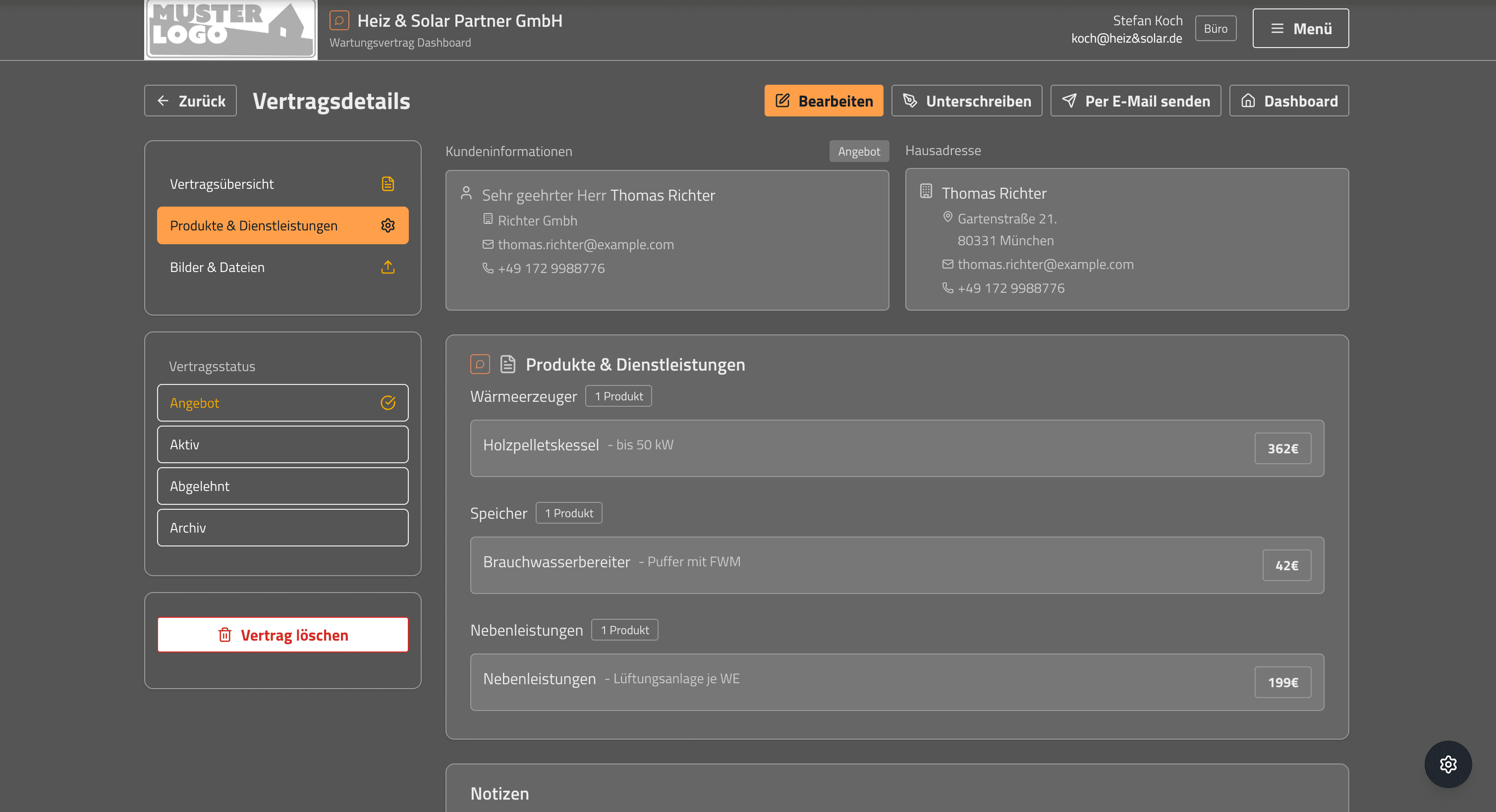Viewport: 1496px width, 812px height.
Task: Open the Vertragsübersicht section
Action: coord(282,183)
